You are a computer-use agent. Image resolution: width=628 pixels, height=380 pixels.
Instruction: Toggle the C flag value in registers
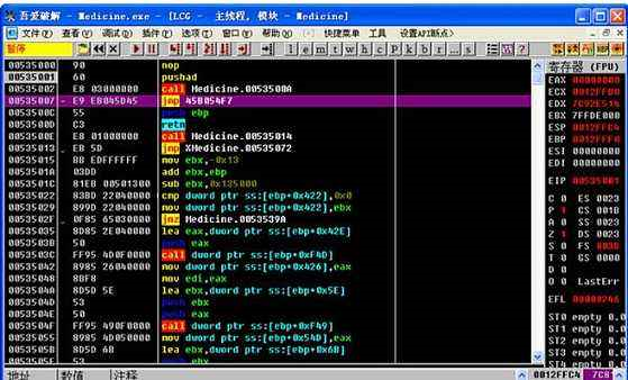[564, 199]
